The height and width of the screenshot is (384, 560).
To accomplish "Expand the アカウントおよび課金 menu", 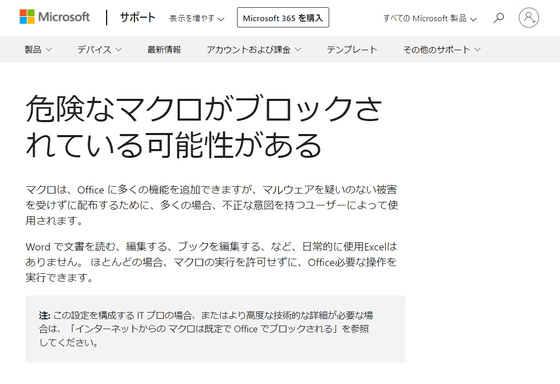I will pos(254,49).
